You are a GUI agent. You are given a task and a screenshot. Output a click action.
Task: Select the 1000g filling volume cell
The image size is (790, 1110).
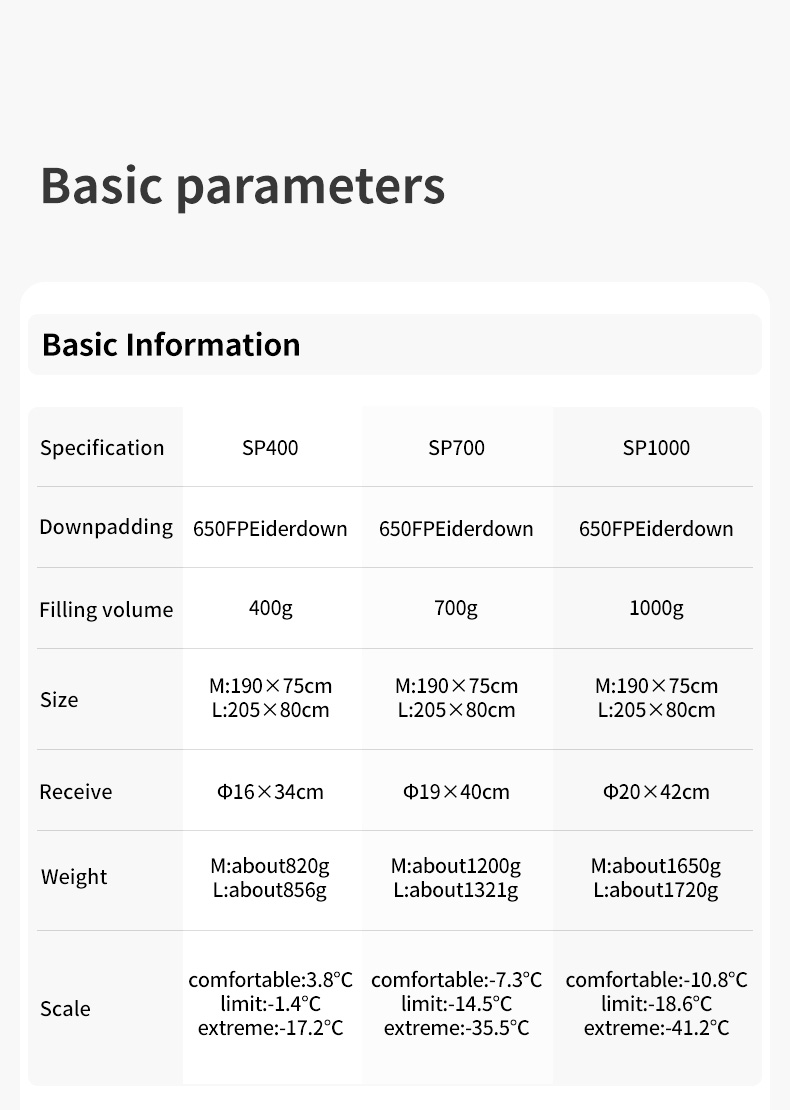click(656, 608)
